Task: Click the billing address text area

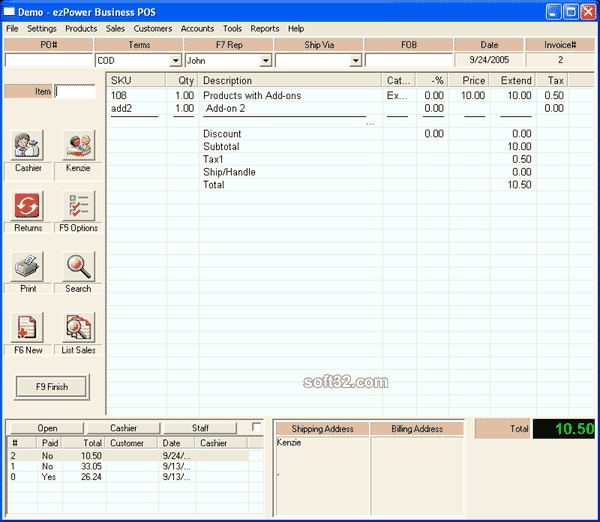Action: point(417,476)
